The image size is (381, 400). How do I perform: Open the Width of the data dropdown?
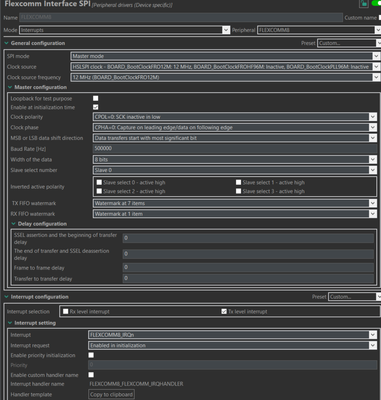[235, 159]
